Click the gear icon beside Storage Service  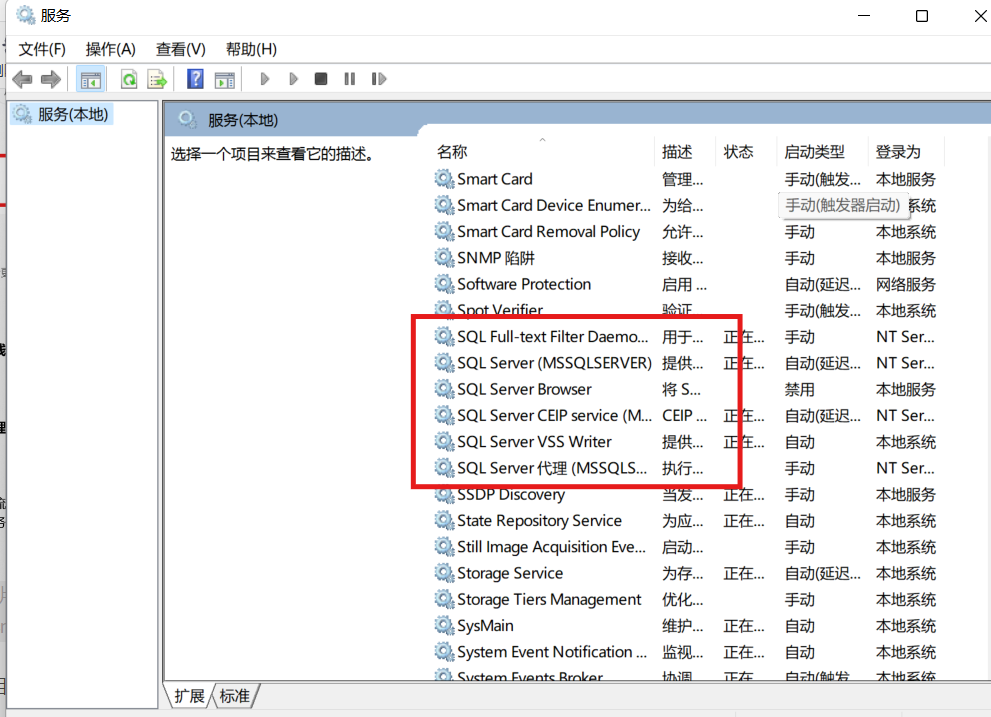point(444,573)
